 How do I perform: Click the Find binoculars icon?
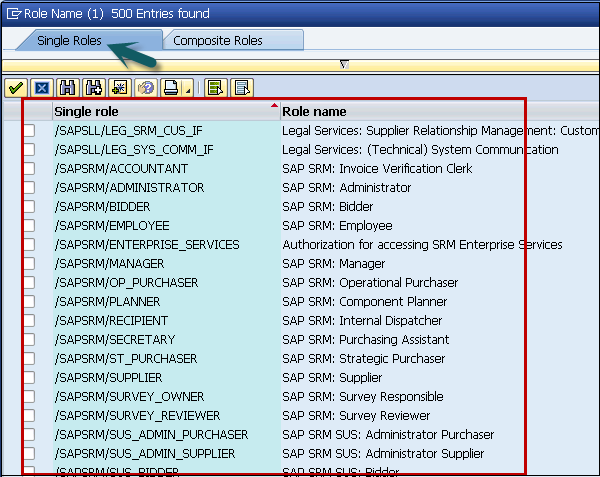pos(68,88)
